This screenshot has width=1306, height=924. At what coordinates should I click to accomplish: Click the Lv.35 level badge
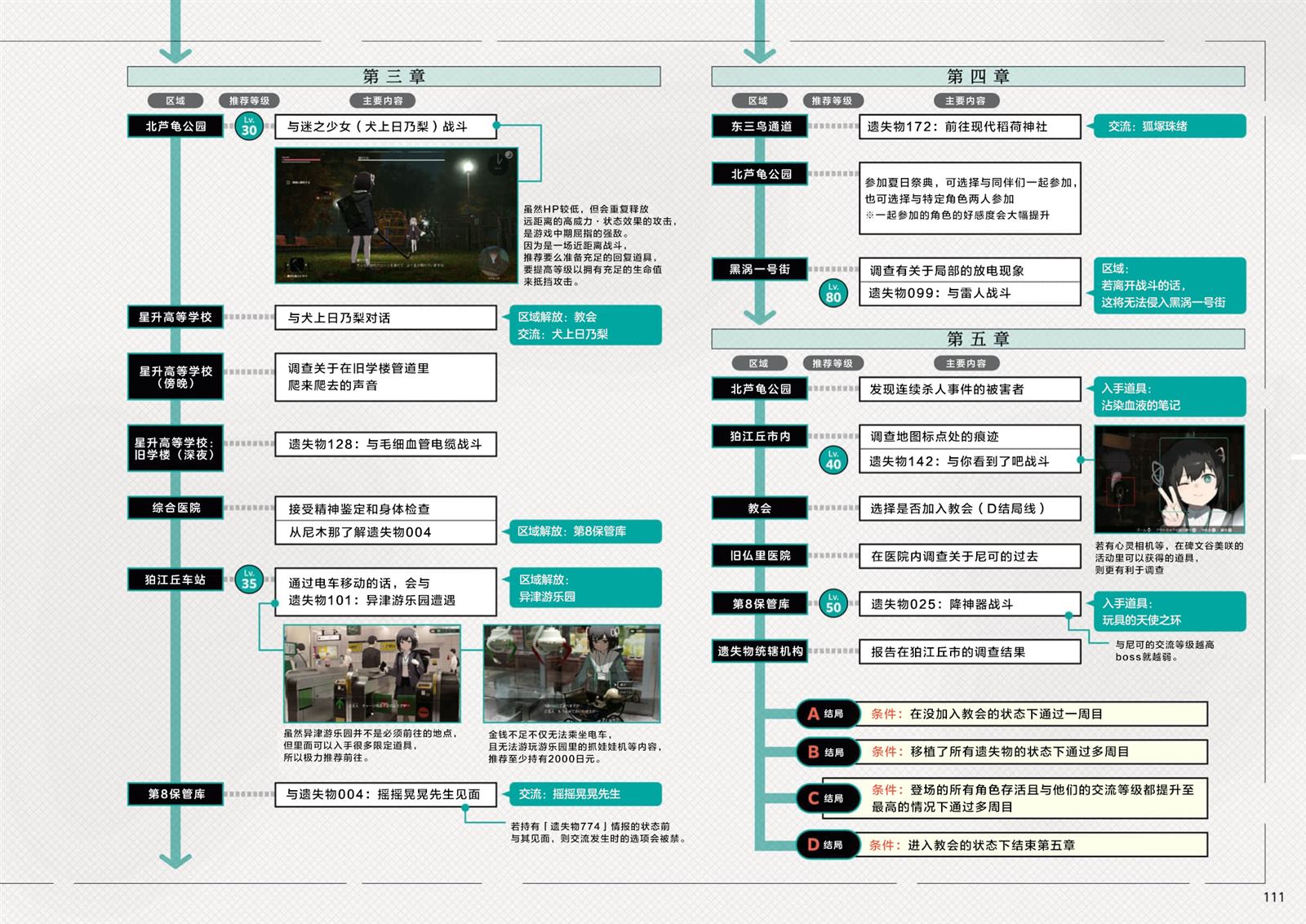(249, 580)
